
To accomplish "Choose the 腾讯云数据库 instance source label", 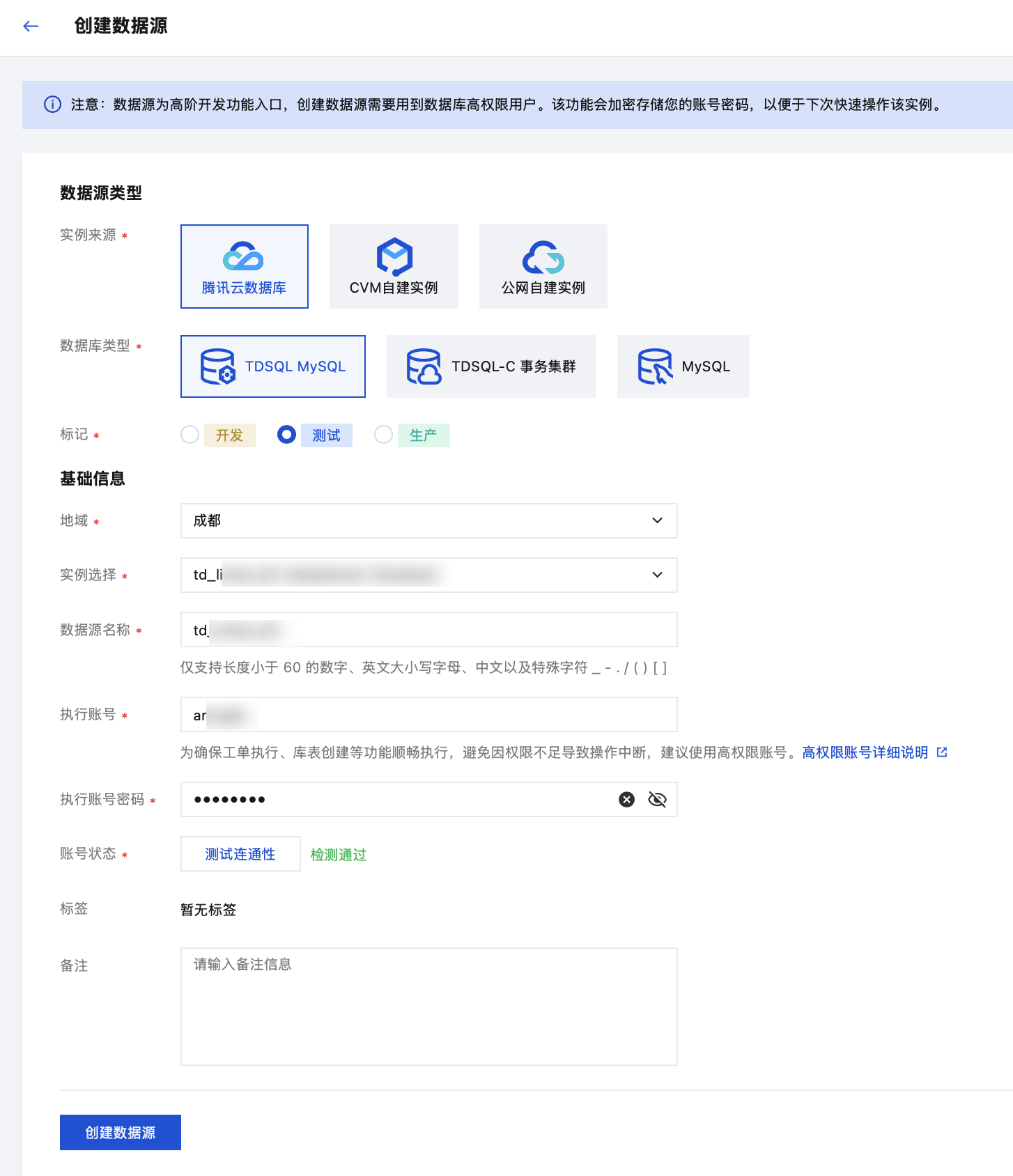I will coord(244,288).
